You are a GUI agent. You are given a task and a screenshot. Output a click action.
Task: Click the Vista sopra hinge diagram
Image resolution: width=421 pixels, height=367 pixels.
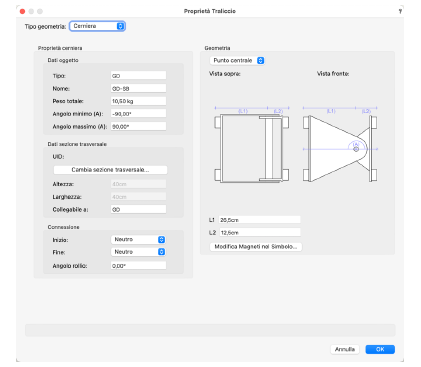pos(252,144)
